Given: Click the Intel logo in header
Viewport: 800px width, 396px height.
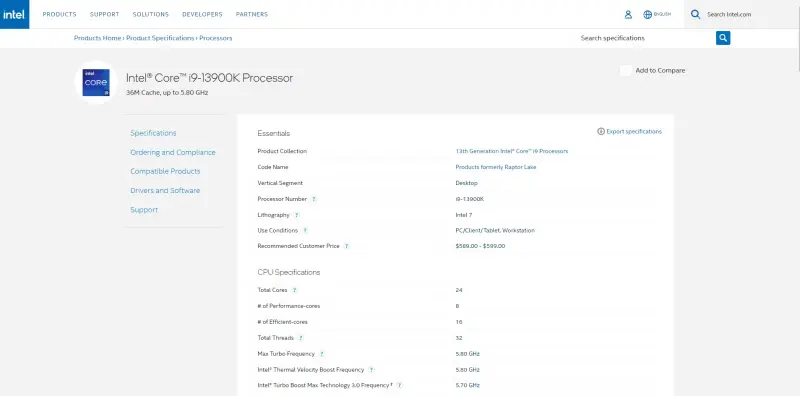Looking at the screenshot, I should tap(14, 14).
